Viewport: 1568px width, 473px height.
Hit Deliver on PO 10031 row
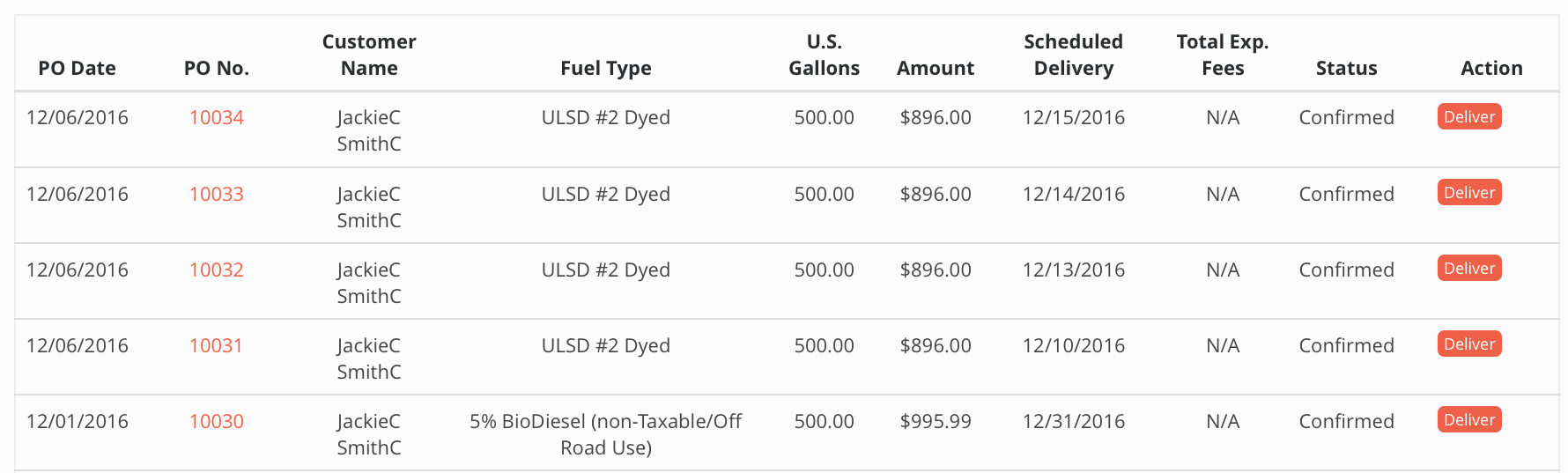coord(1468,344)
